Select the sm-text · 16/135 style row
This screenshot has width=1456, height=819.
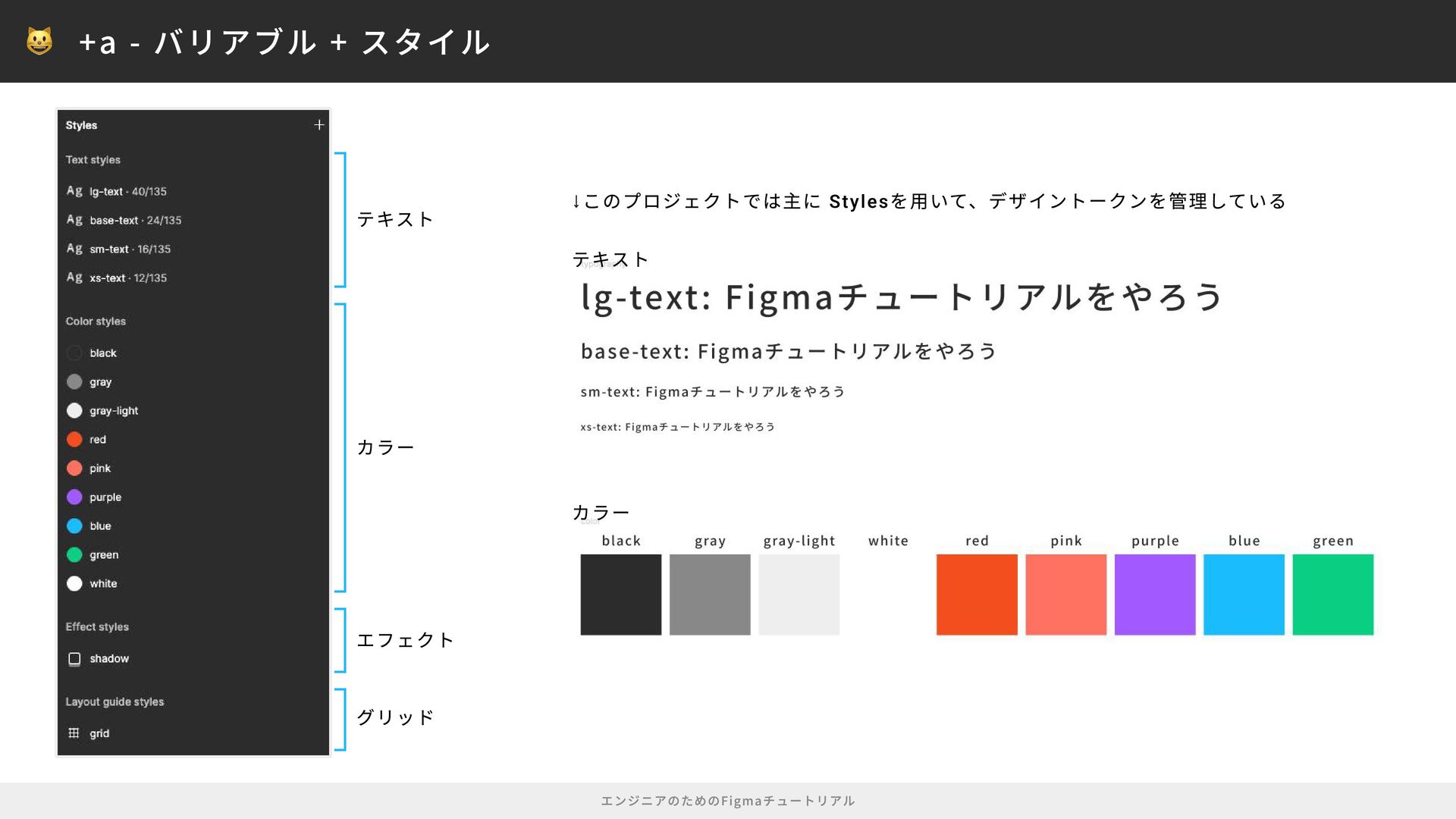click(x=193, y=249)
